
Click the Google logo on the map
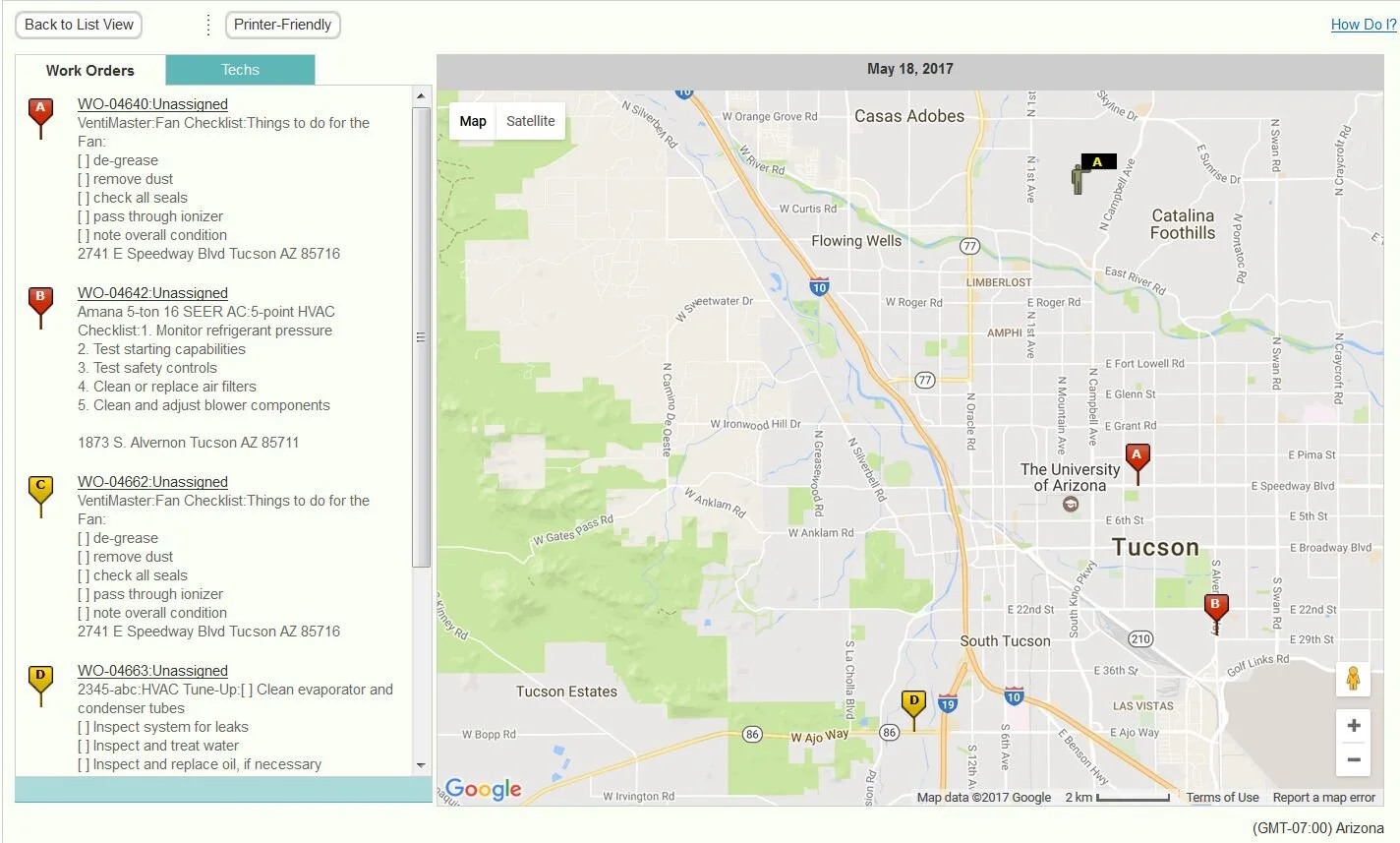tap(483, 789)
